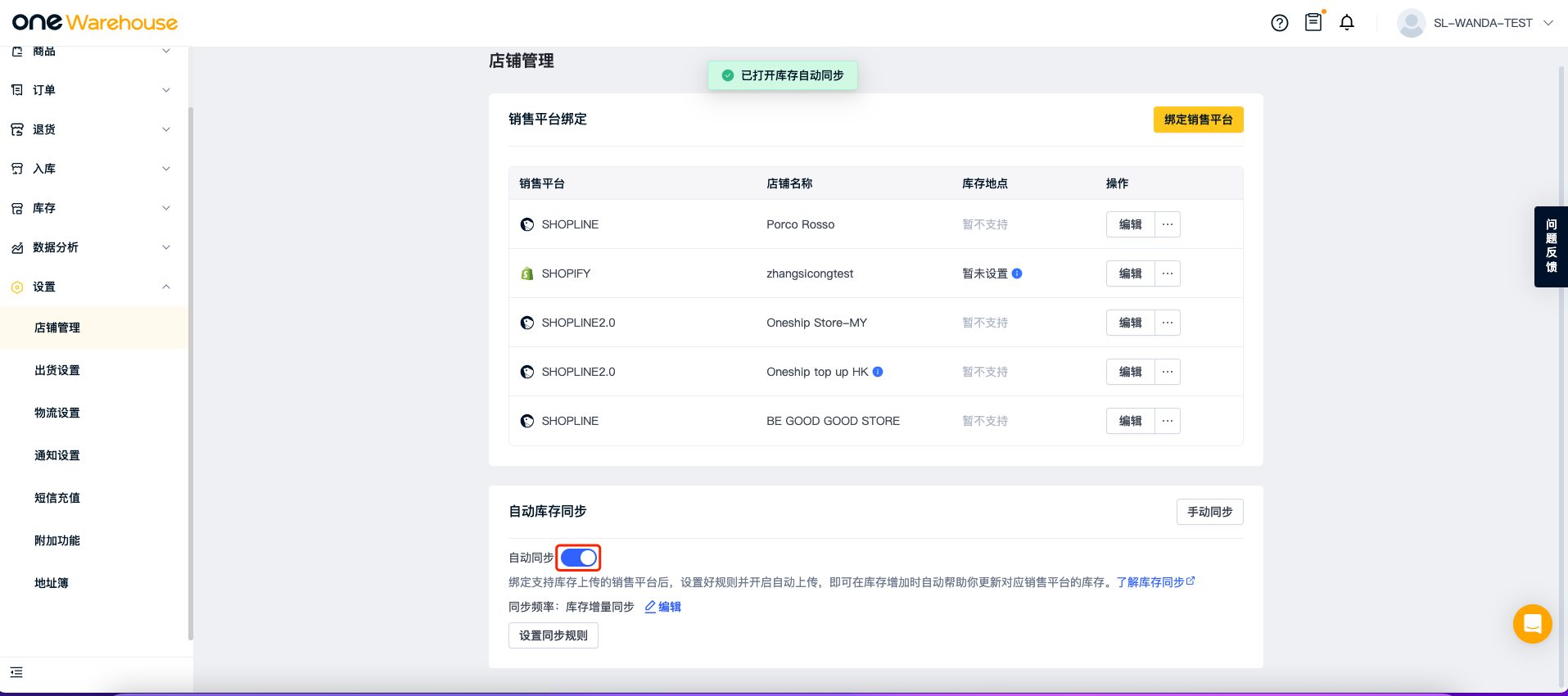Click the 销售平台 column header

pos(542,183)
